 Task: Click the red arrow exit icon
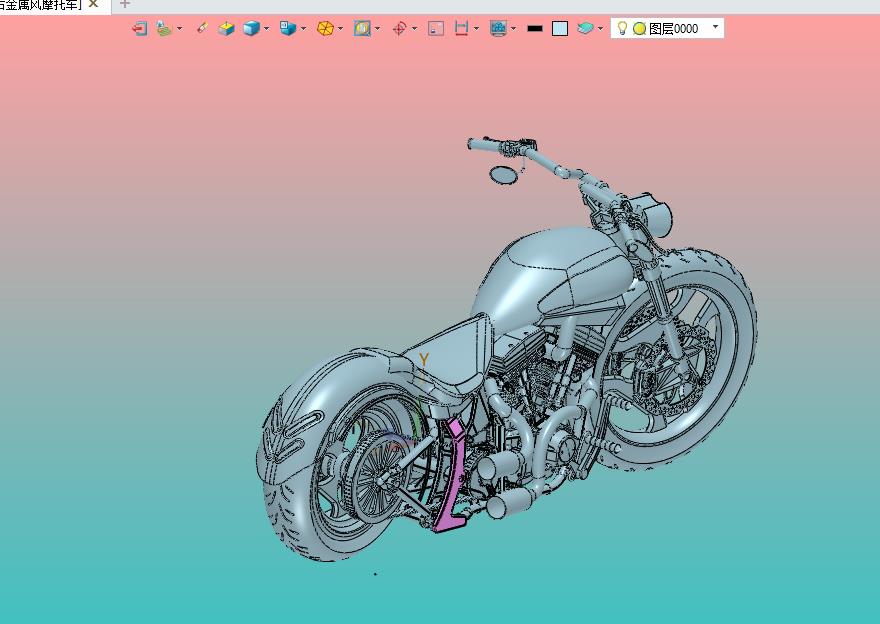click(139, 28)
